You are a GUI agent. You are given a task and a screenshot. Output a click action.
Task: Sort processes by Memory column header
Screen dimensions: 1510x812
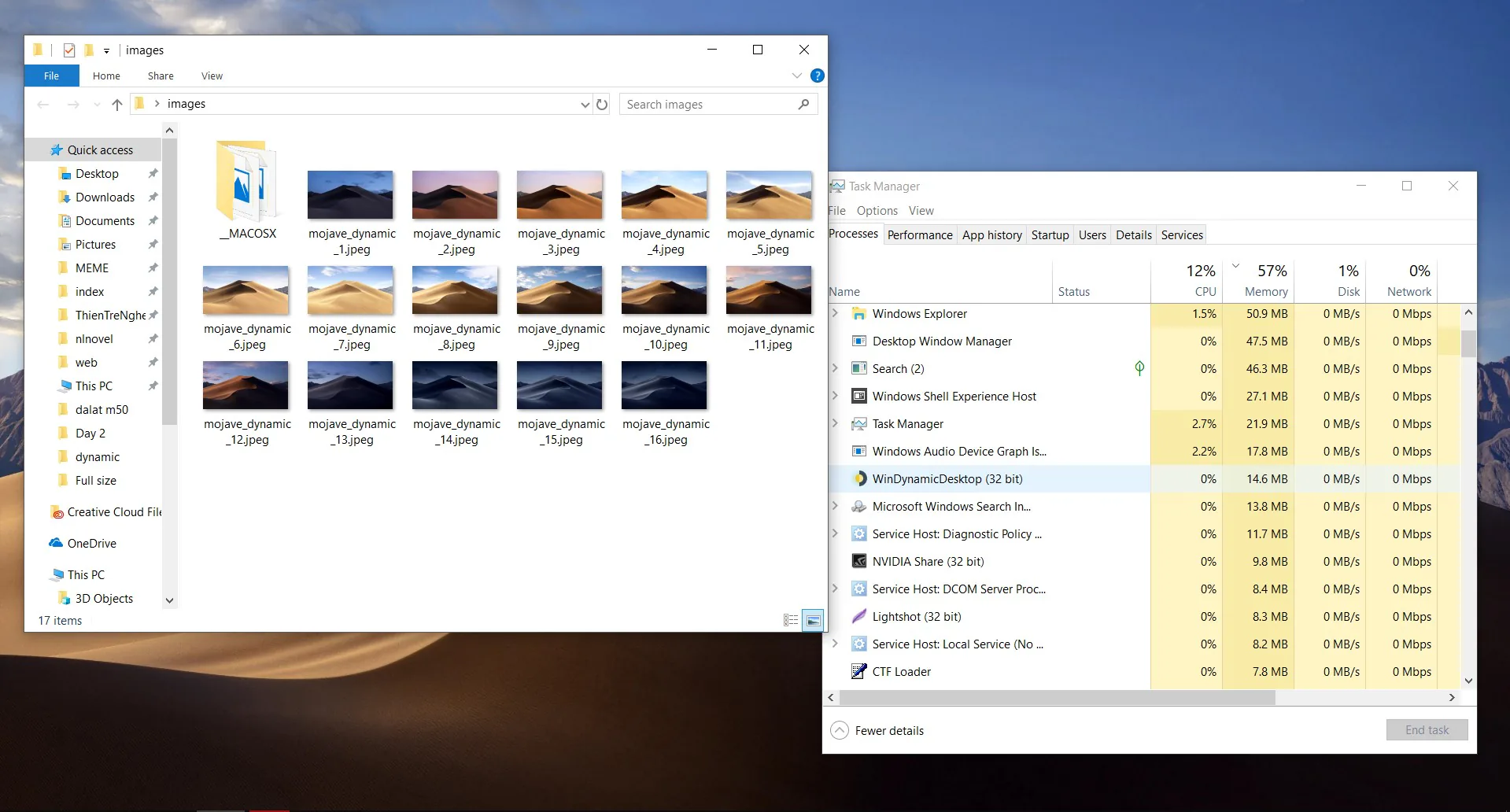click(1258, 280)
